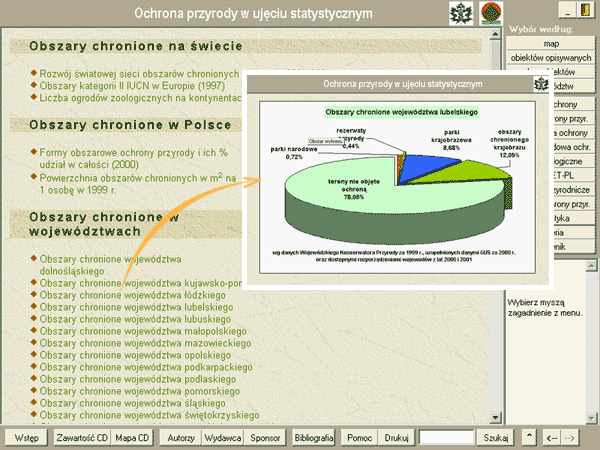Click the round orange tree logo icon
600x450 pixels.
(x=491, y=13)
